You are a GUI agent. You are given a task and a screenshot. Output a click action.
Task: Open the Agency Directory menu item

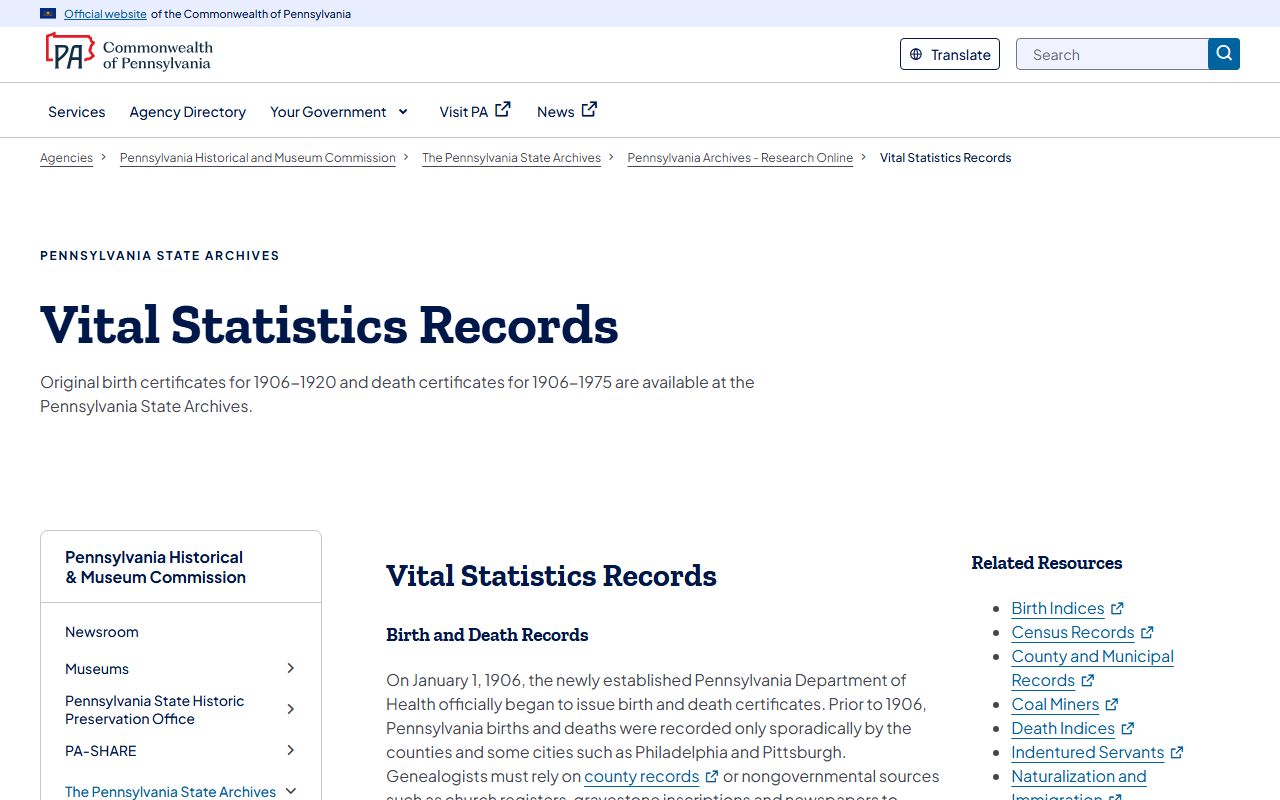188,112
